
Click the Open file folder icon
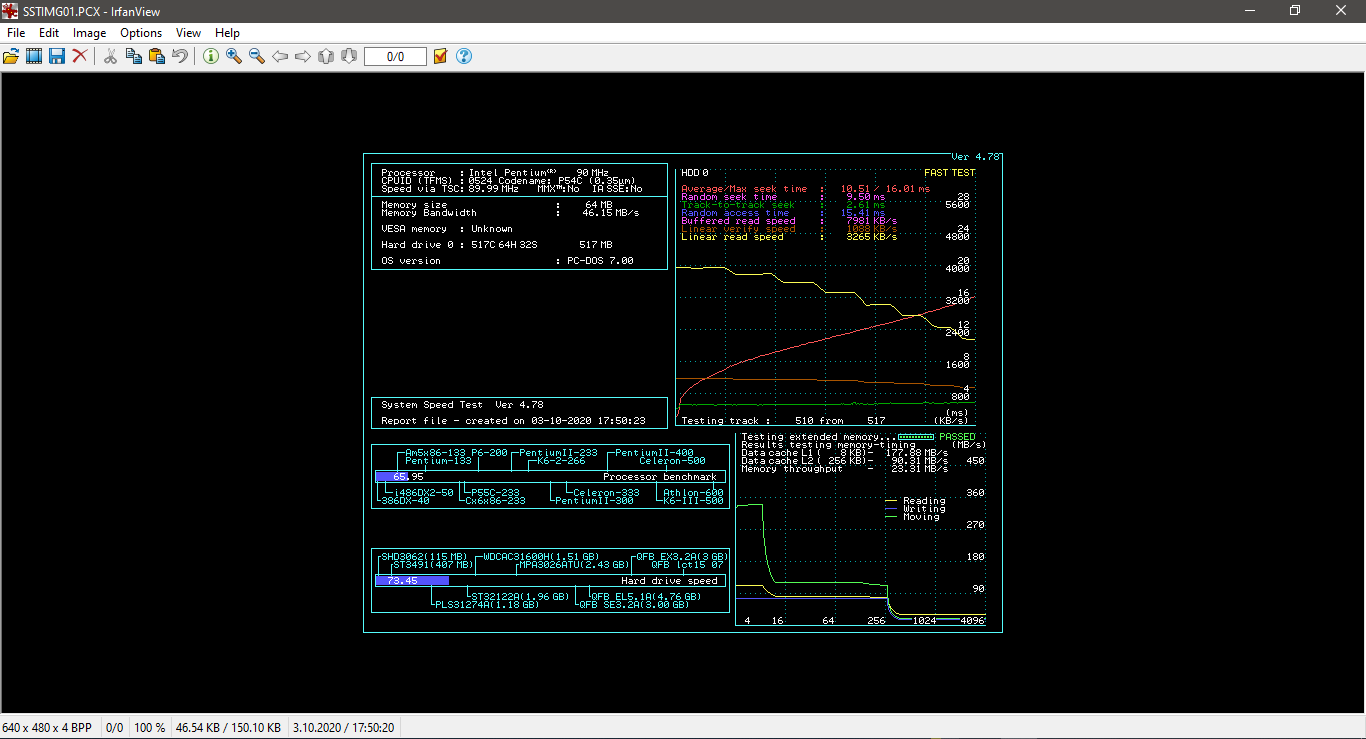pos(11,57)
